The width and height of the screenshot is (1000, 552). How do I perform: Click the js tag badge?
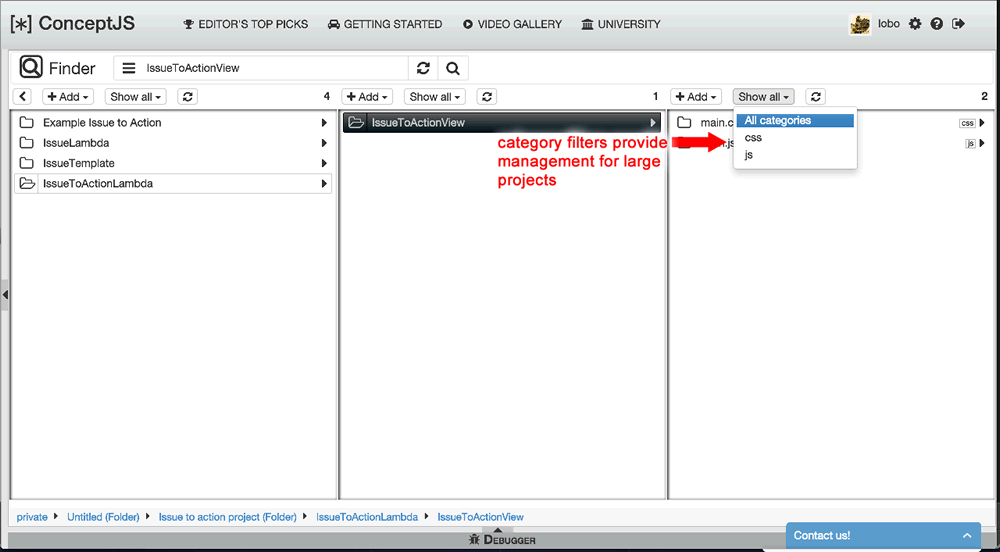[970, 143]
